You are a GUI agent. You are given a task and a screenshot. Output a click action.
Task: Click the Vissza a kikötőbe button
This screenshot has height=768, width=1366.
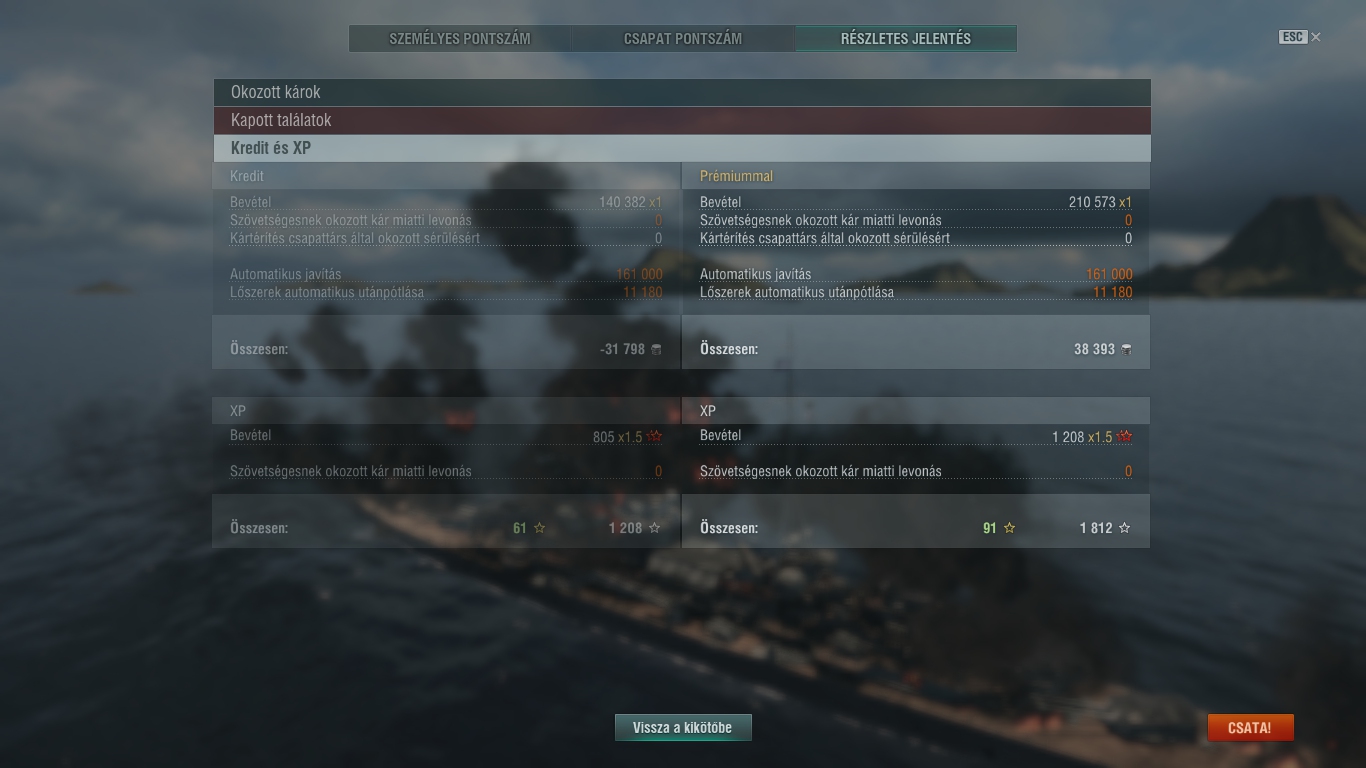click(683, 728)
